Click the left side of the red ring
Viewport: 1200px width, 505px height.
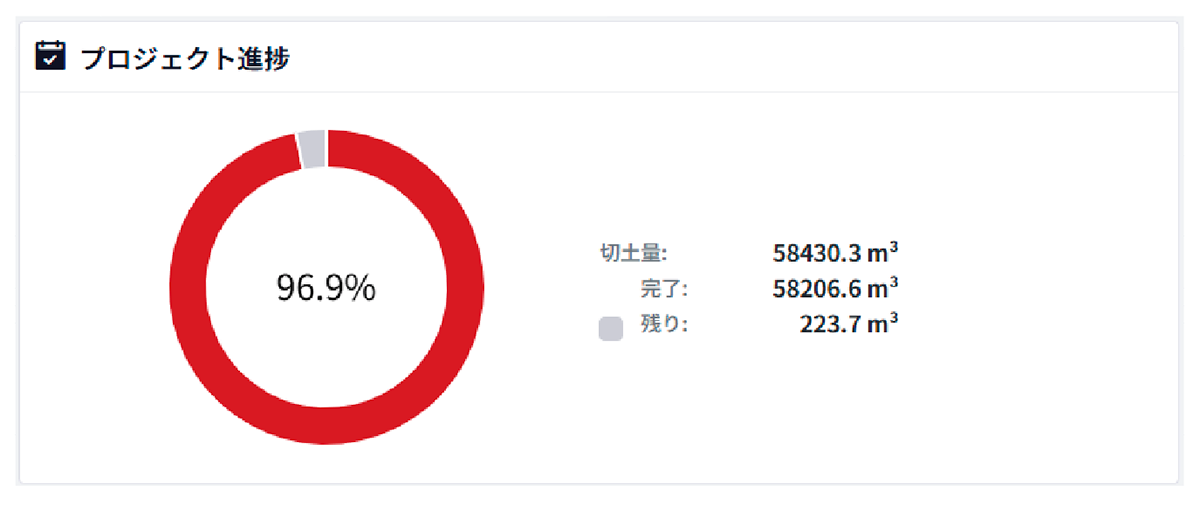coord(188,288)
